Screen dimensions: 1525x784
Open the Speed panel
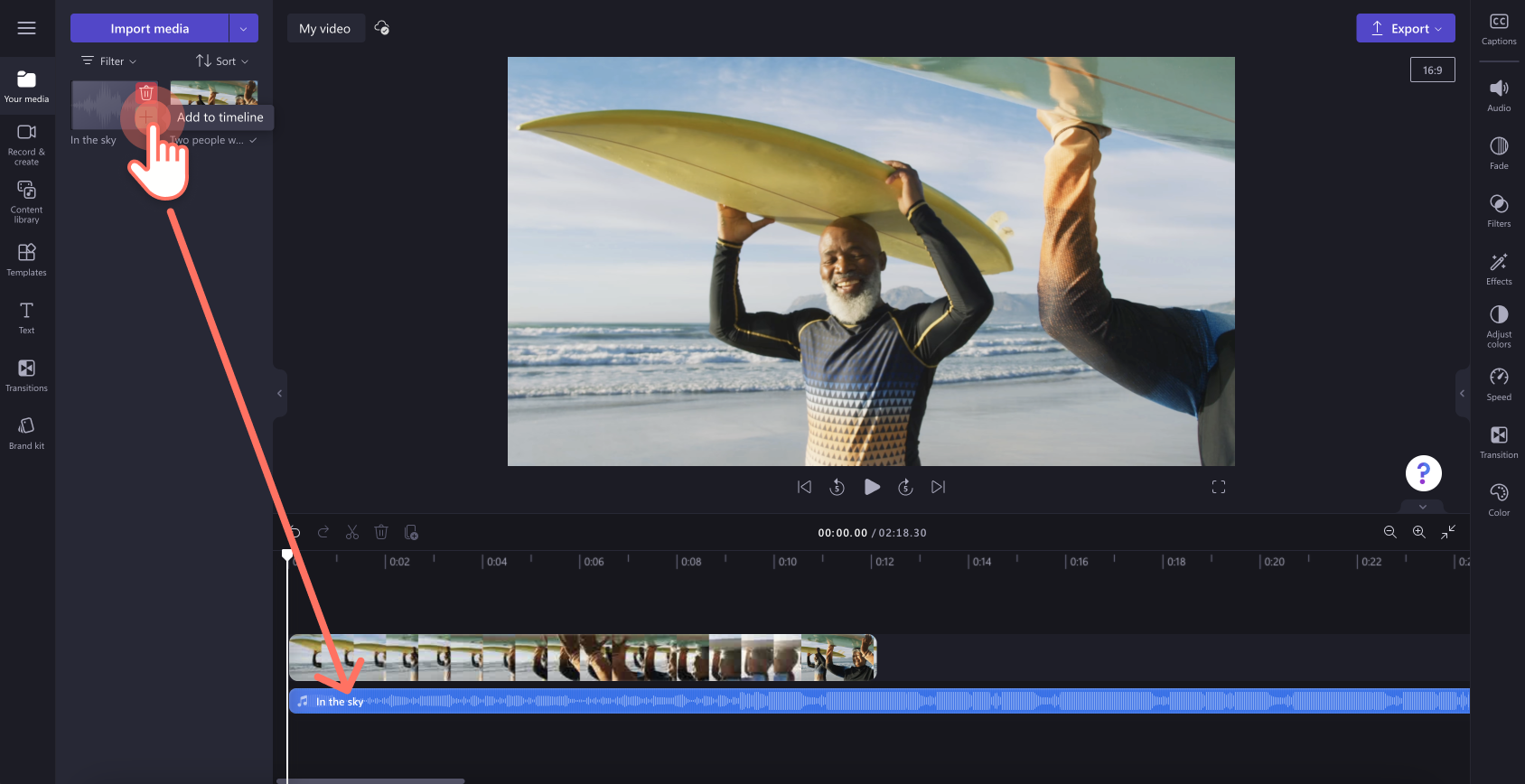pos(1499,384)
